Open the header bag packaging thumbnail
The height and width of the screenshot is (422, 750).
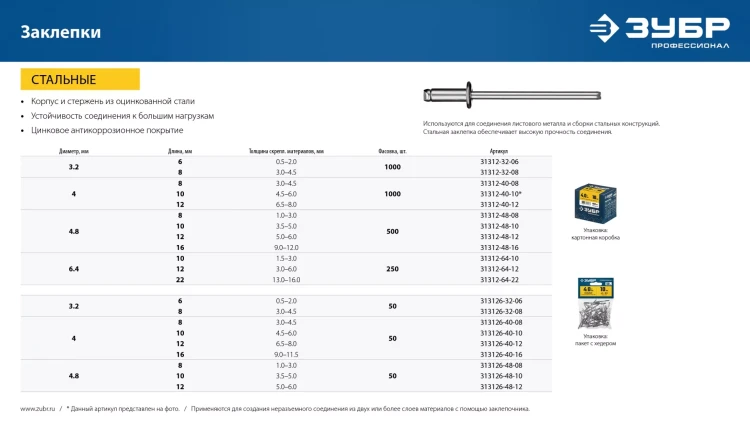click(x=596, y=303)
